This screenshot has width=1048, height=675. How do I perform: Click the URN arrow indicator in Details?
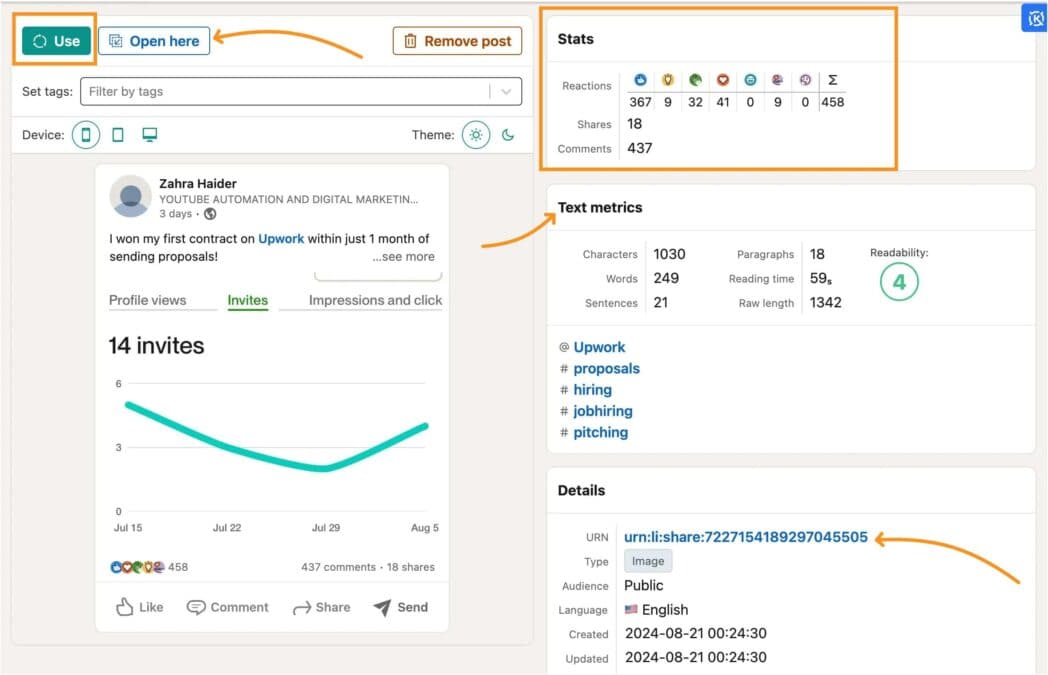coord(879,538)
